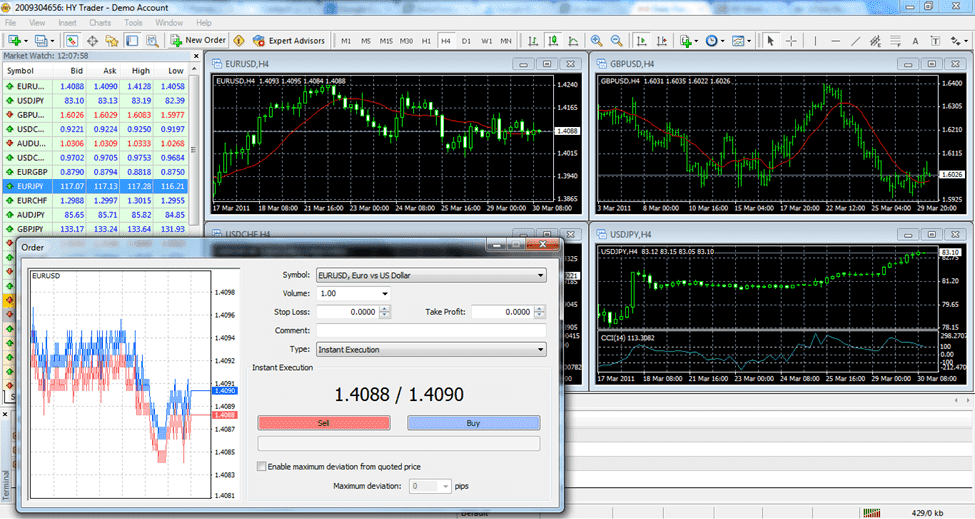Select the bar chart icon

(x=533, y=41)
